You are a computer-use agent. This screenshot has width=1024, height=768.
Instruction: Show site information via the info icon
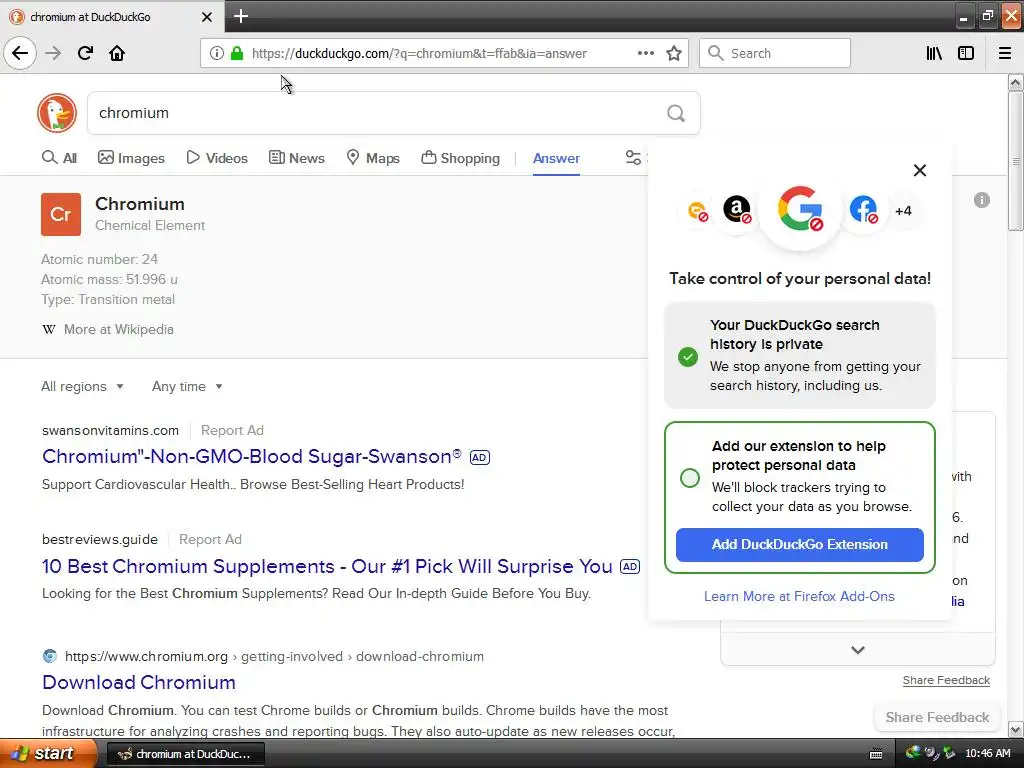click(216, 53)
